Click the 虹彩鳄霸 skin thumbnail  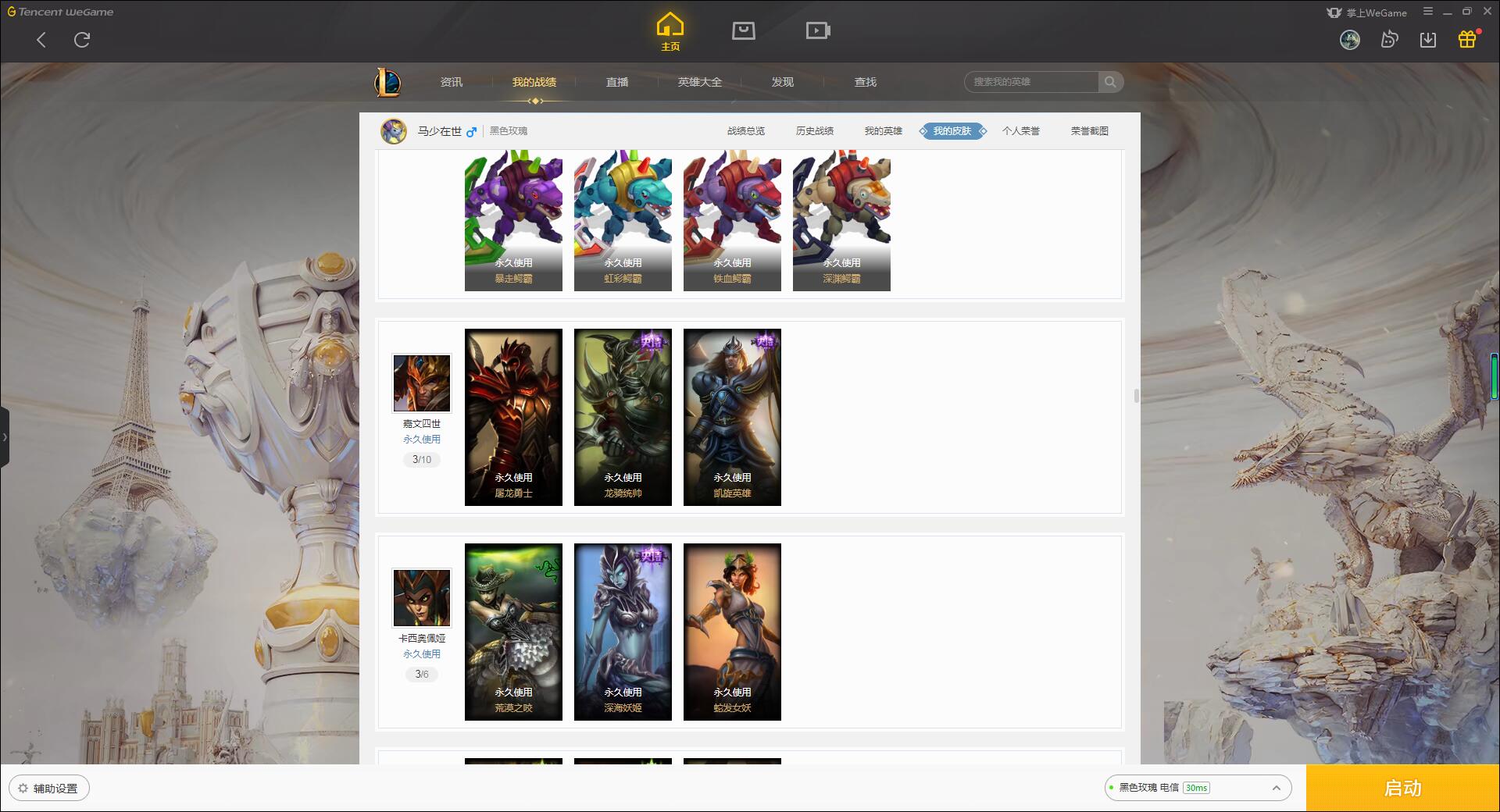(x=623, y=221)
